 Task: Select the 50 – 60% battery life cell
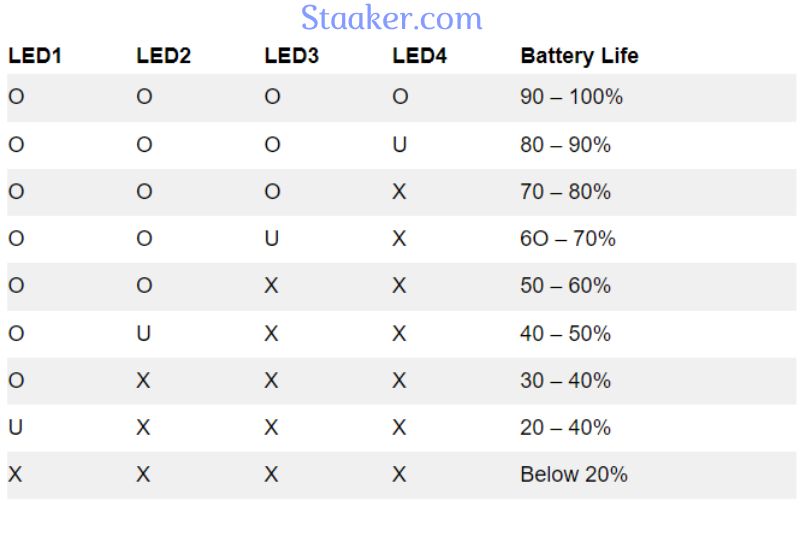(565, 285)
